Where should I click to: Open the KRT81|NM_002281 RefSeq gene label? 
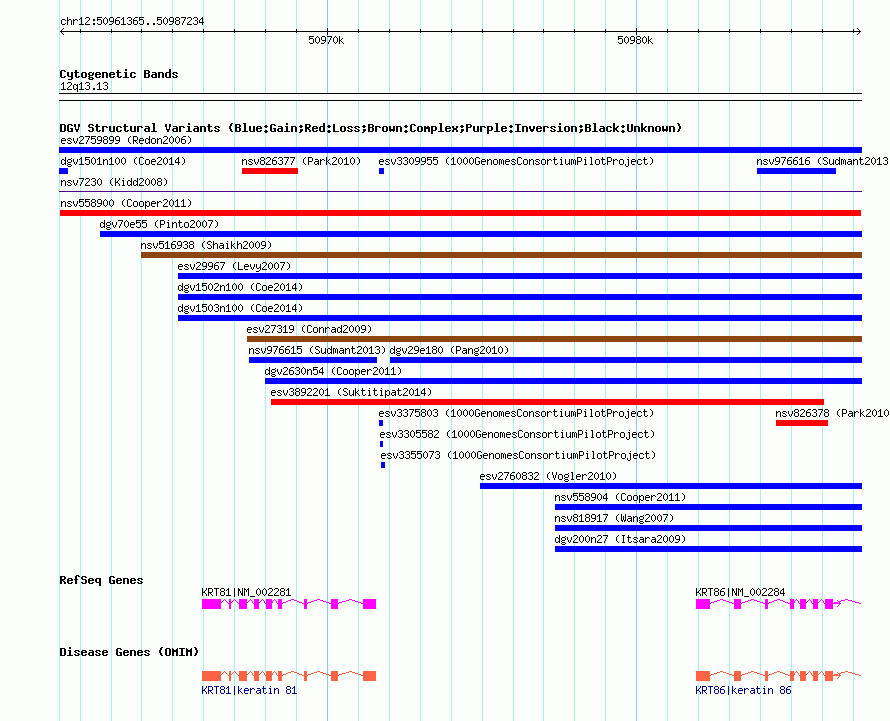(246, 592)
